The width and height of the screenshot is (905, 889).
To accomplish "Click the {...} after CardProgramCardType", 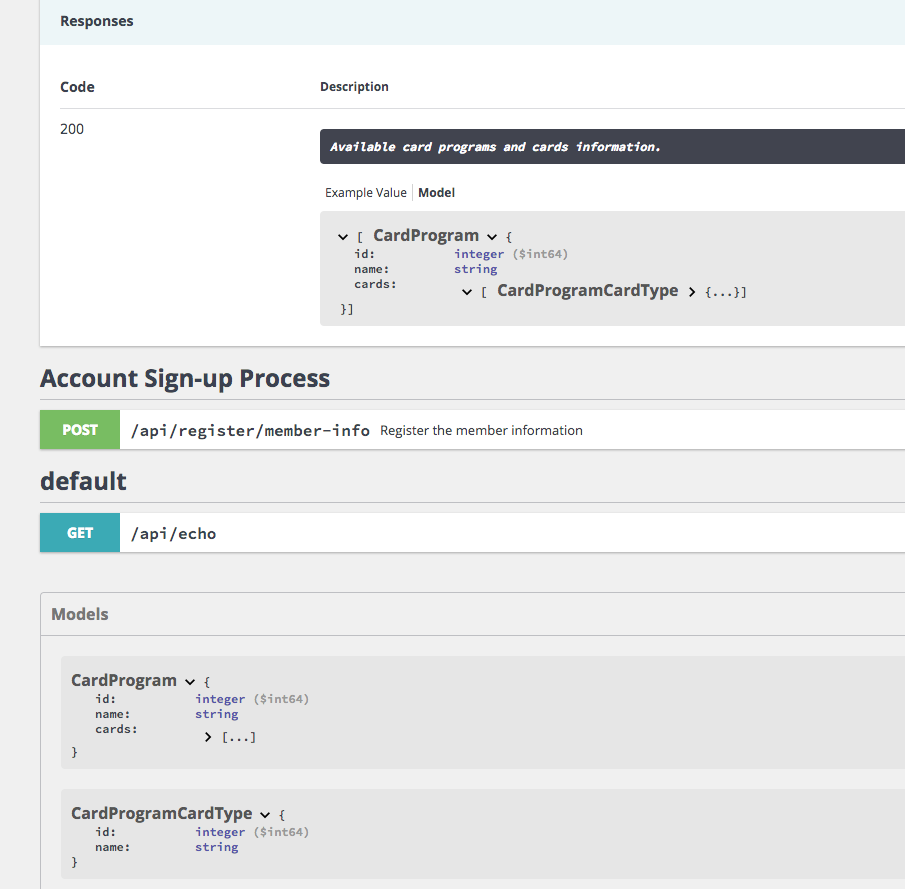I will (x=723, y=291).
